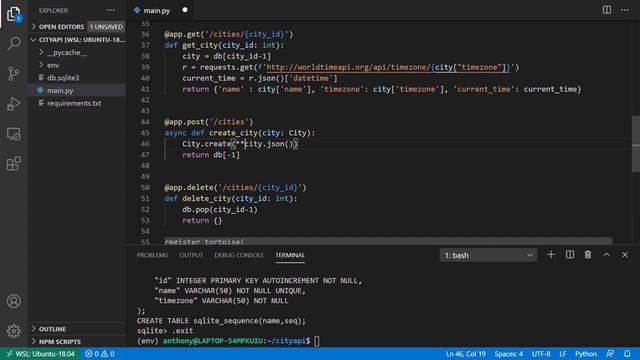Click the unsaved dot on main.py tab
640x360 pixels.
185,10
